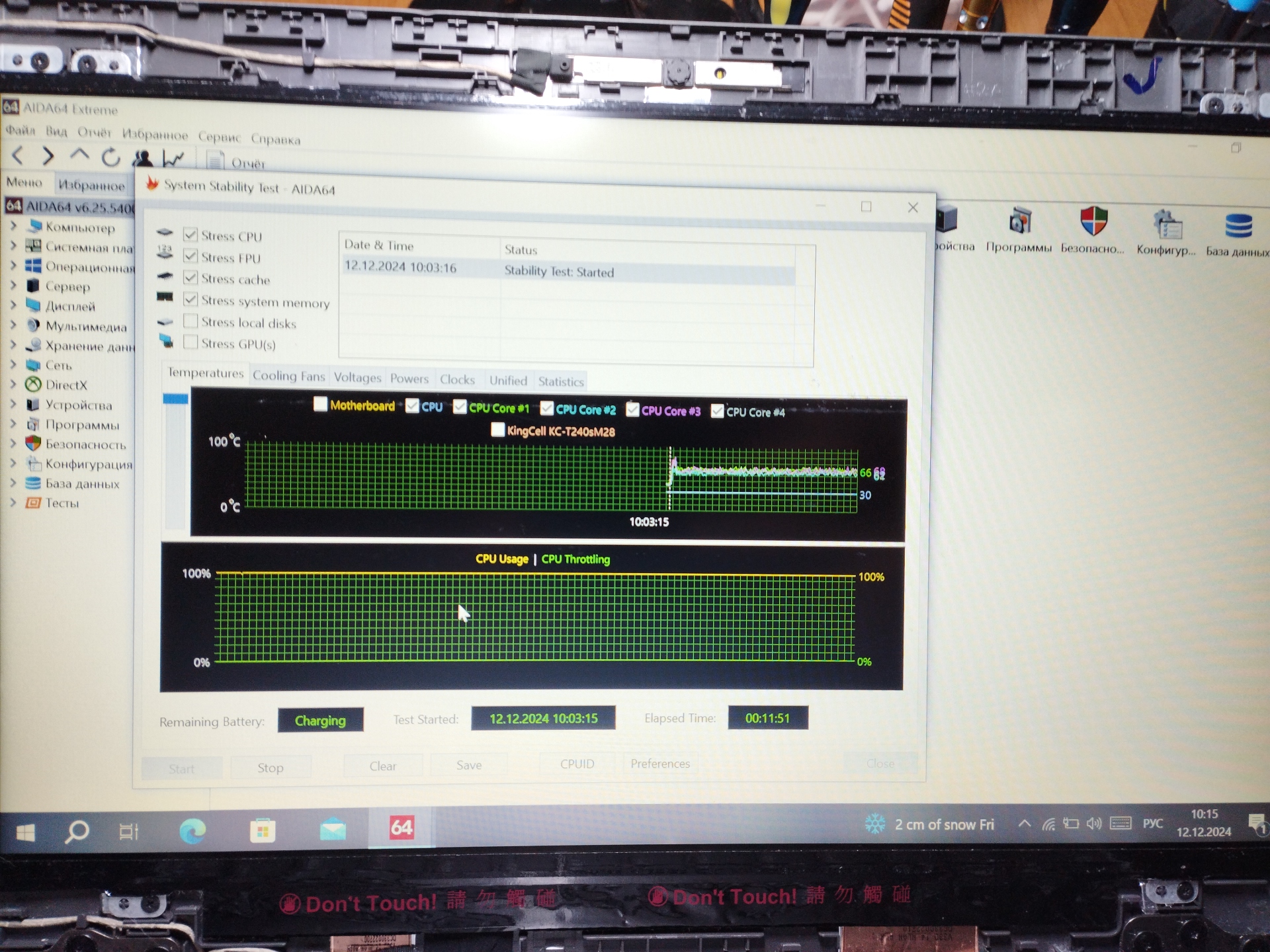This screenshot has height=952, width=1270.
Task: Click the user icon in AIDA64 toolbar
Action: [142, 158]
